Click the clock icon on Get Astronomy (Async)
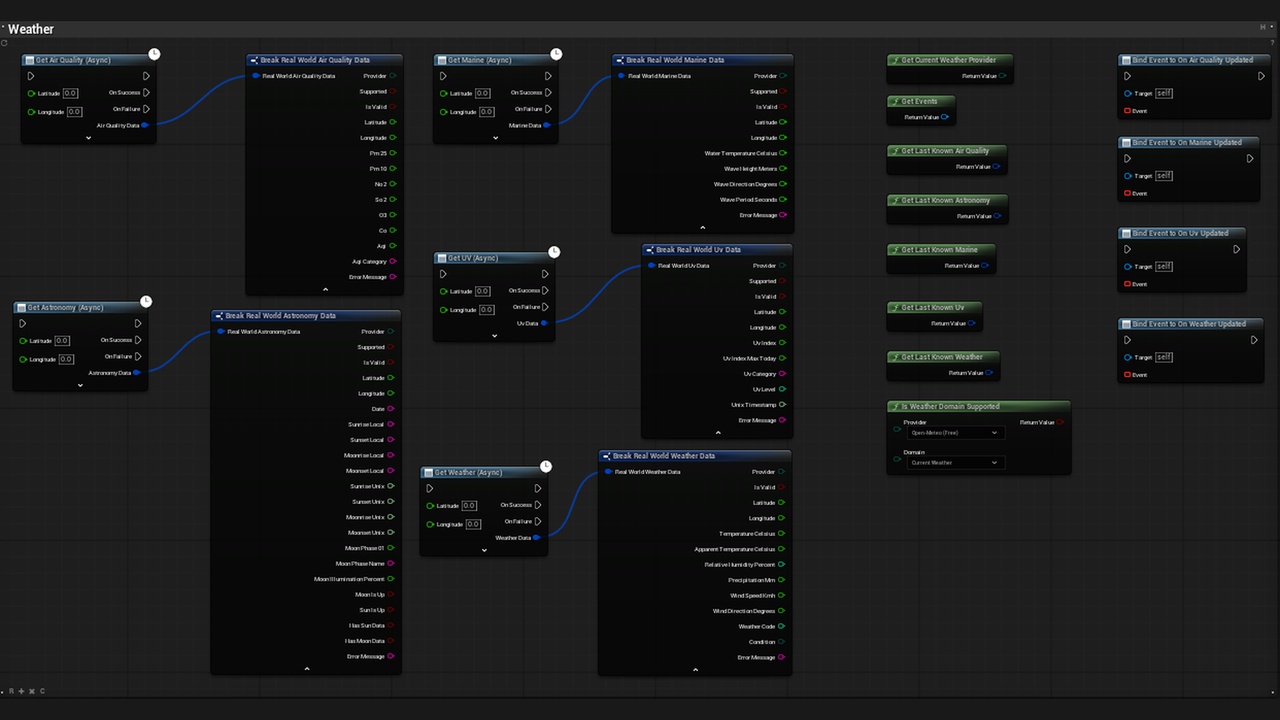 (x=146, y=301)
